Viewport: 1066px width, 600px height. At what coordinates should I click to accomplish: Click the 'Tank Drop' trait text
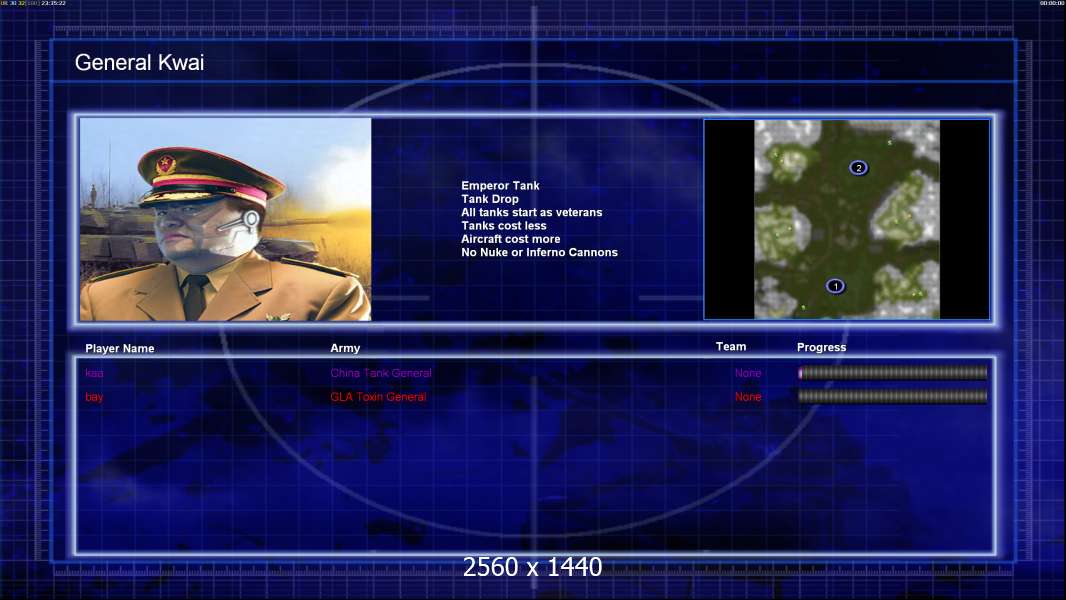(490, 199)
